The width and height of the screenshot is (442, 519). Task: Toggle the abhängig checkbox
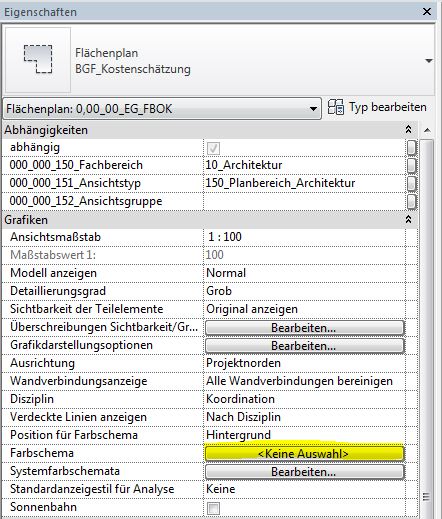pos(213,148)
